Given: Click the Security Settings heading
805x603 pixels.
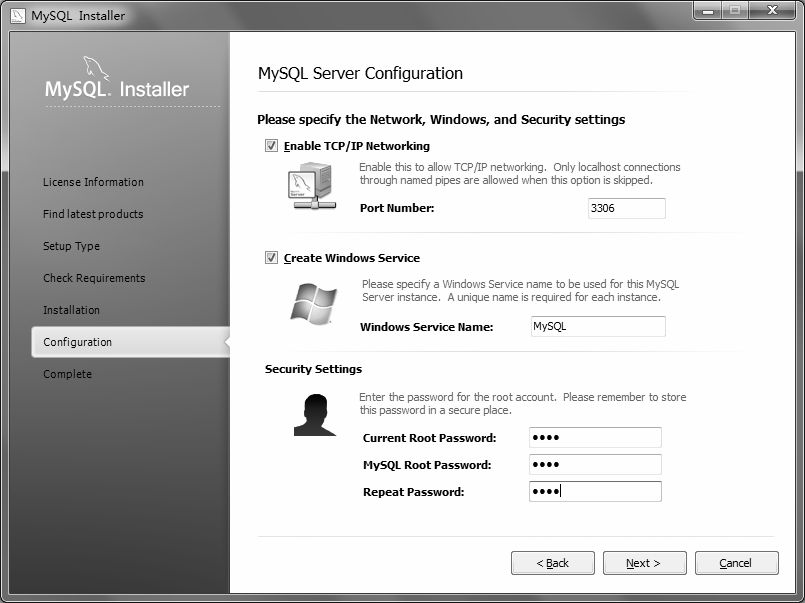Looking at the screenshot, I should coord(313,369).
